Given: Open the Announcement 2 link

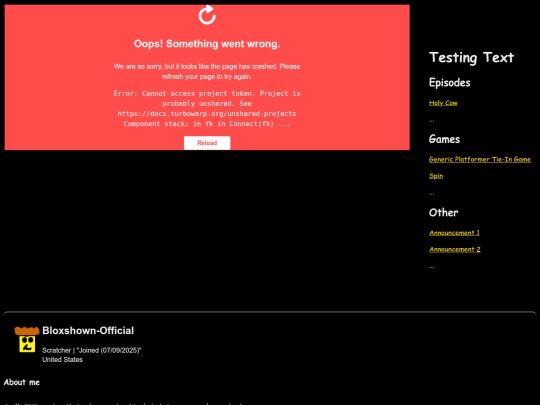Looking at the screenshot, I should [x=455, y=249].
